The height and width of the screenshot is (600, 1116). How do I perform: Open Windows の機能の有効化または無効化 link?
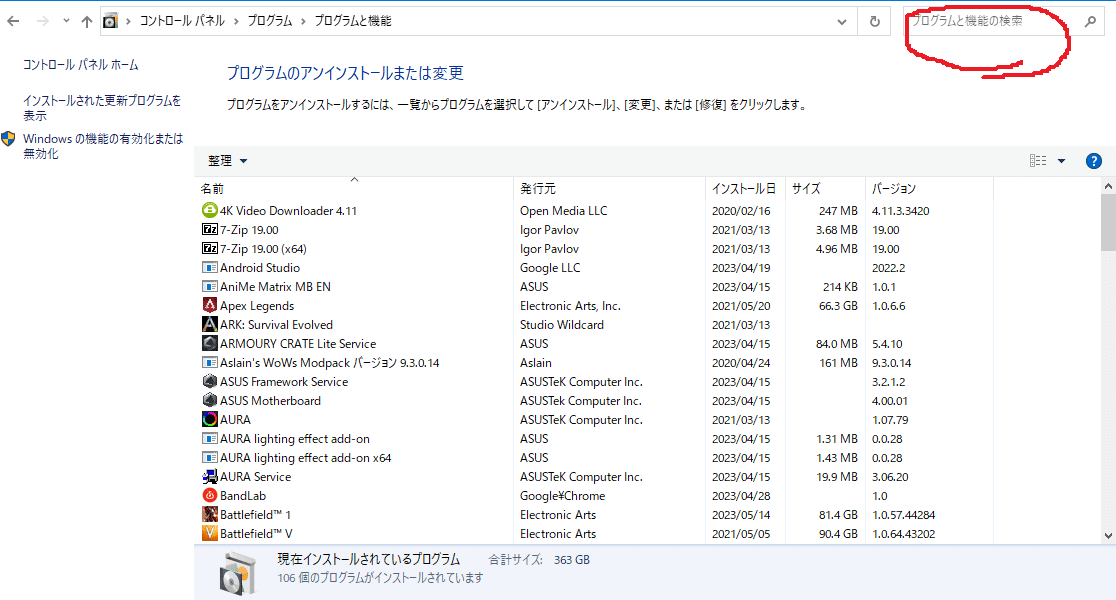[x=103, y=146]
